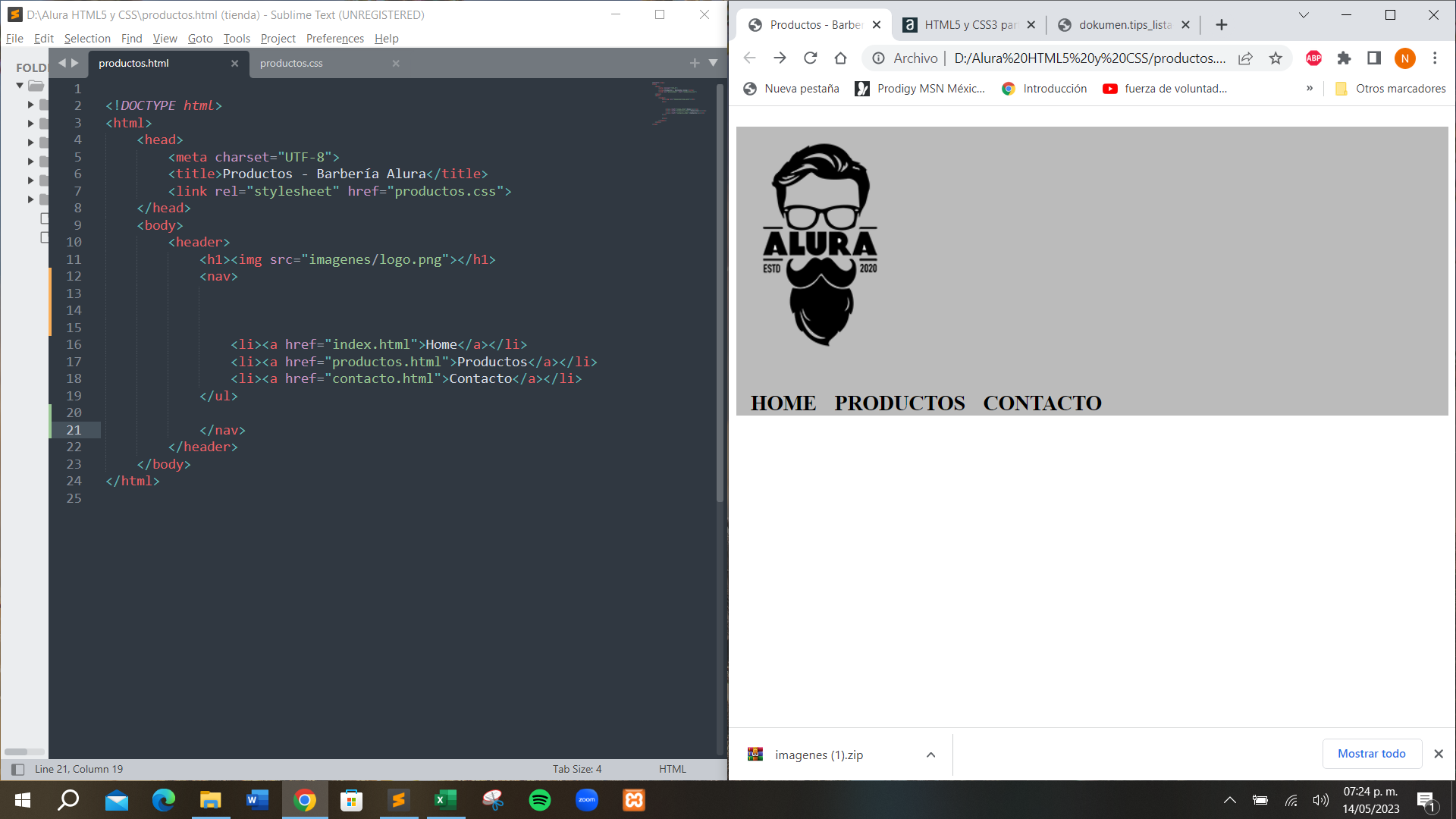Go to previous tab with left arrow
This screenshot has width=1456, height=819.
(x=62, y=64)
